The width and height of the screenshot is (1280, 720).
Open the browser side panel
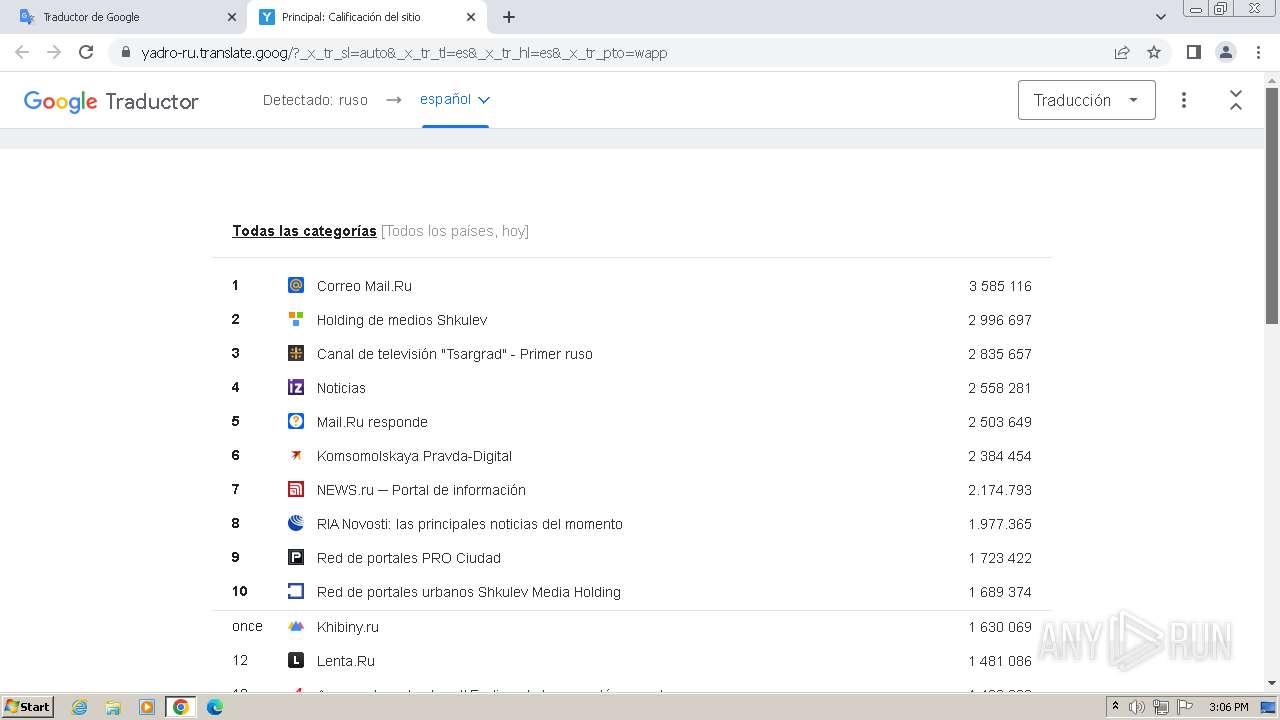1193,52
